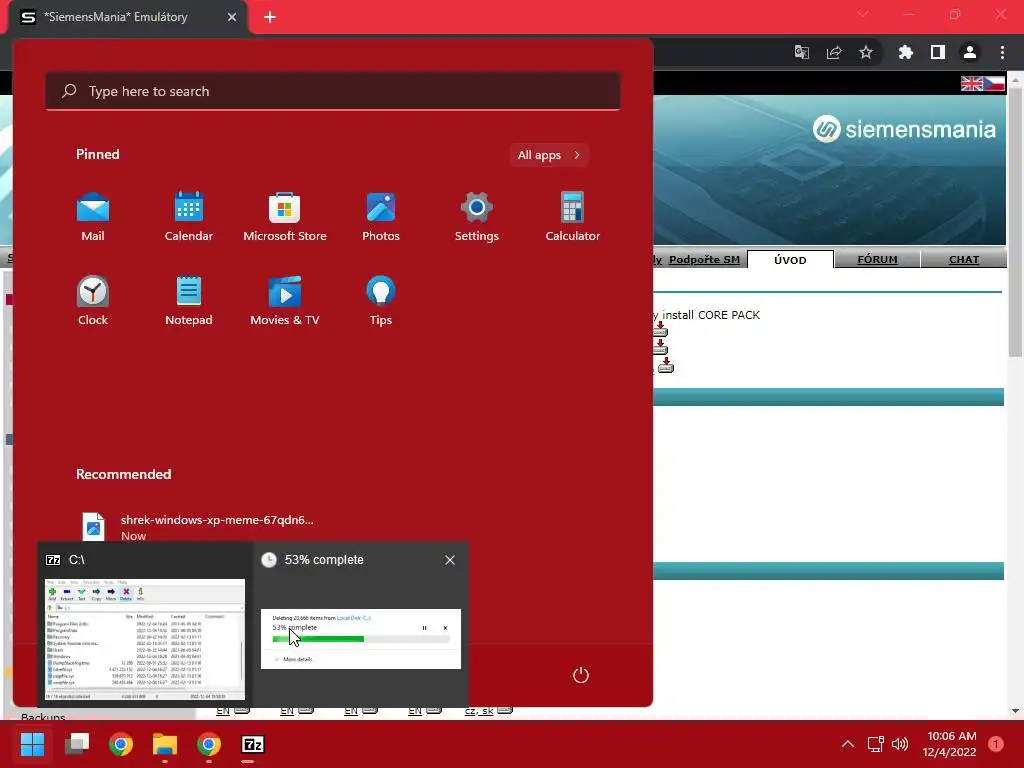Open Task View on the taskbar
Screen dimensions: 1024x768
coord(77,744)
